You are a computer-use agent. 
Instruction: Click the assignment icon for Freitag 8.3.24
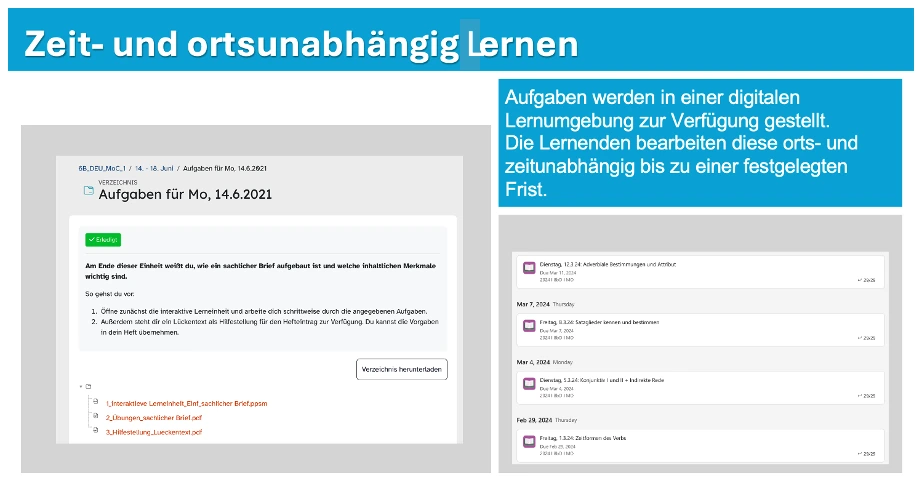(529, 325)
